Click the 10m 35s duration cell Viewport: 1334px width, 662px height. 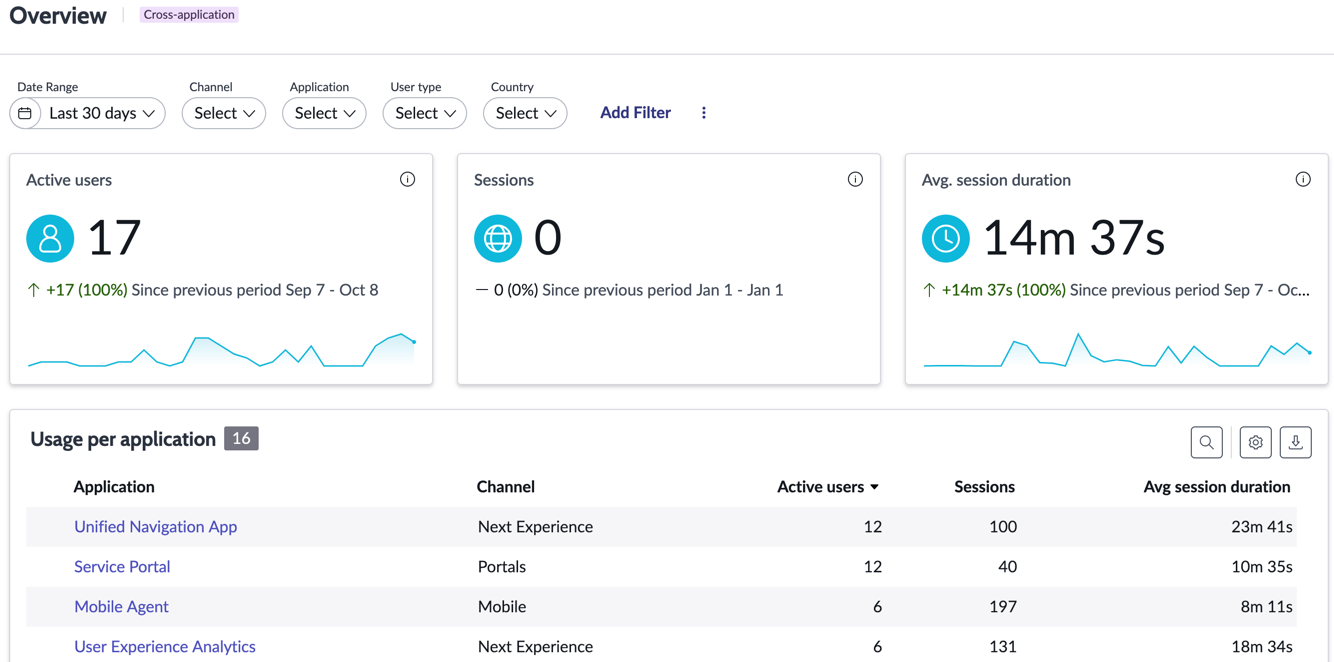1262,566
